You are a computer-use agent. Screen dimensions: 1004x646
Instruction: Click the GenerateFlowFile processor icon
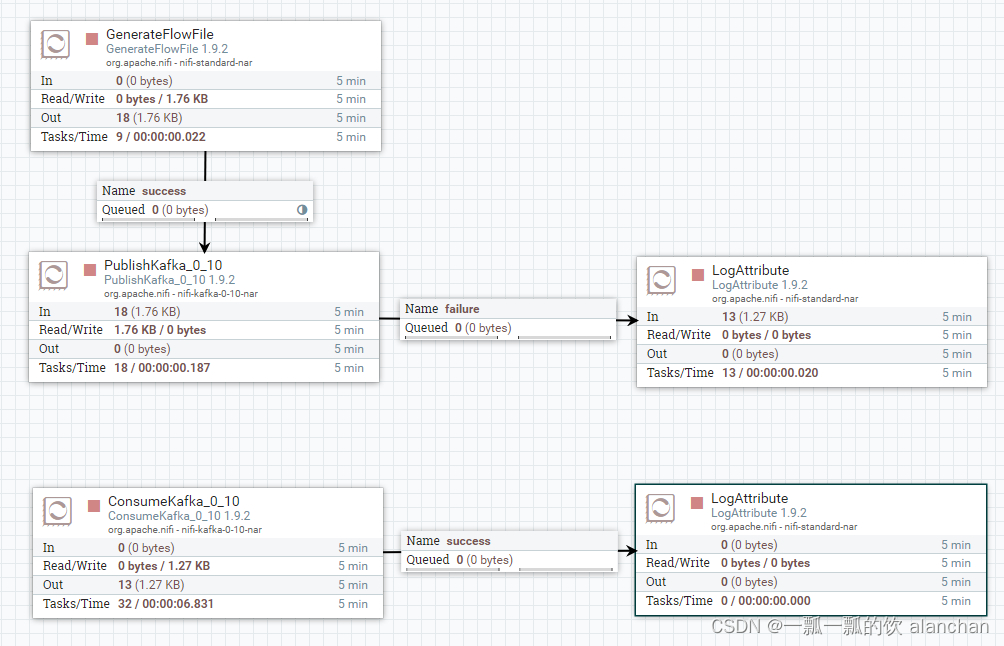[56, 44]
